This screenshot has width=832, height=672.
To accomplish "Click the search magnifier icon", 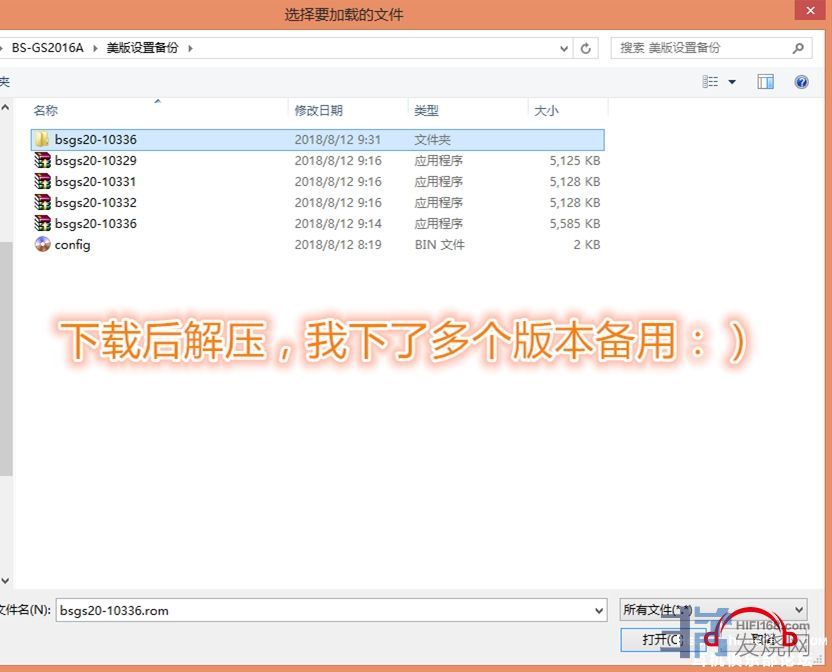I will point(798,48).
